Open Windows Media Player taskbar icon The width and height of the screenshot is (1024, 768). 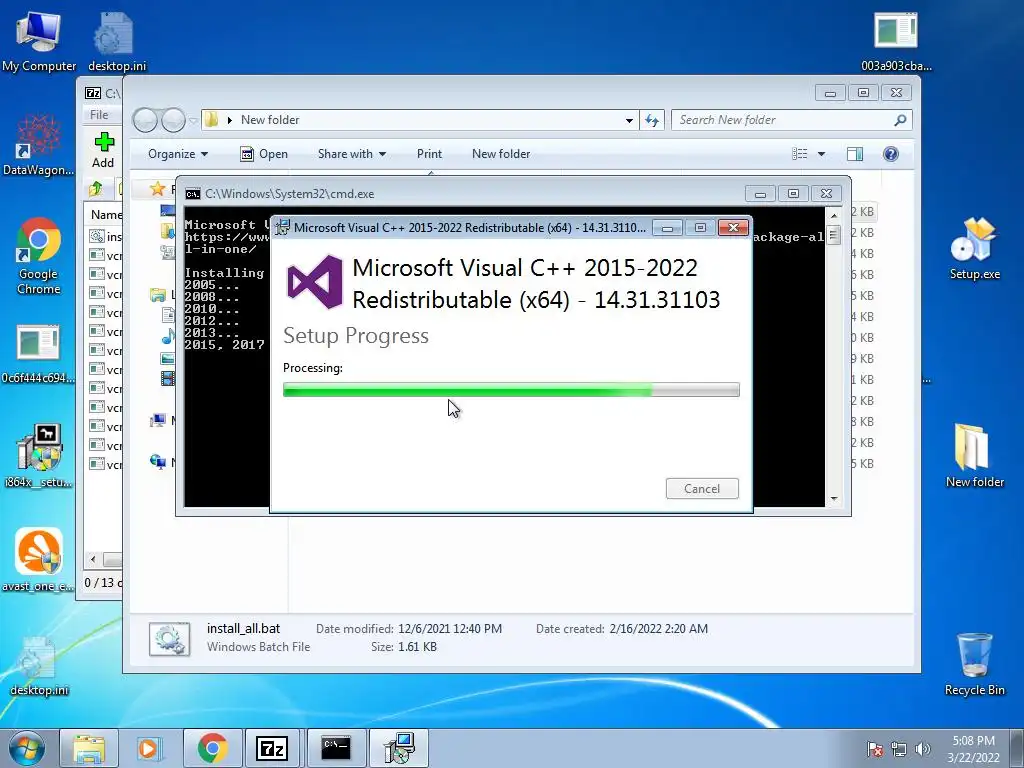[149, 748]
